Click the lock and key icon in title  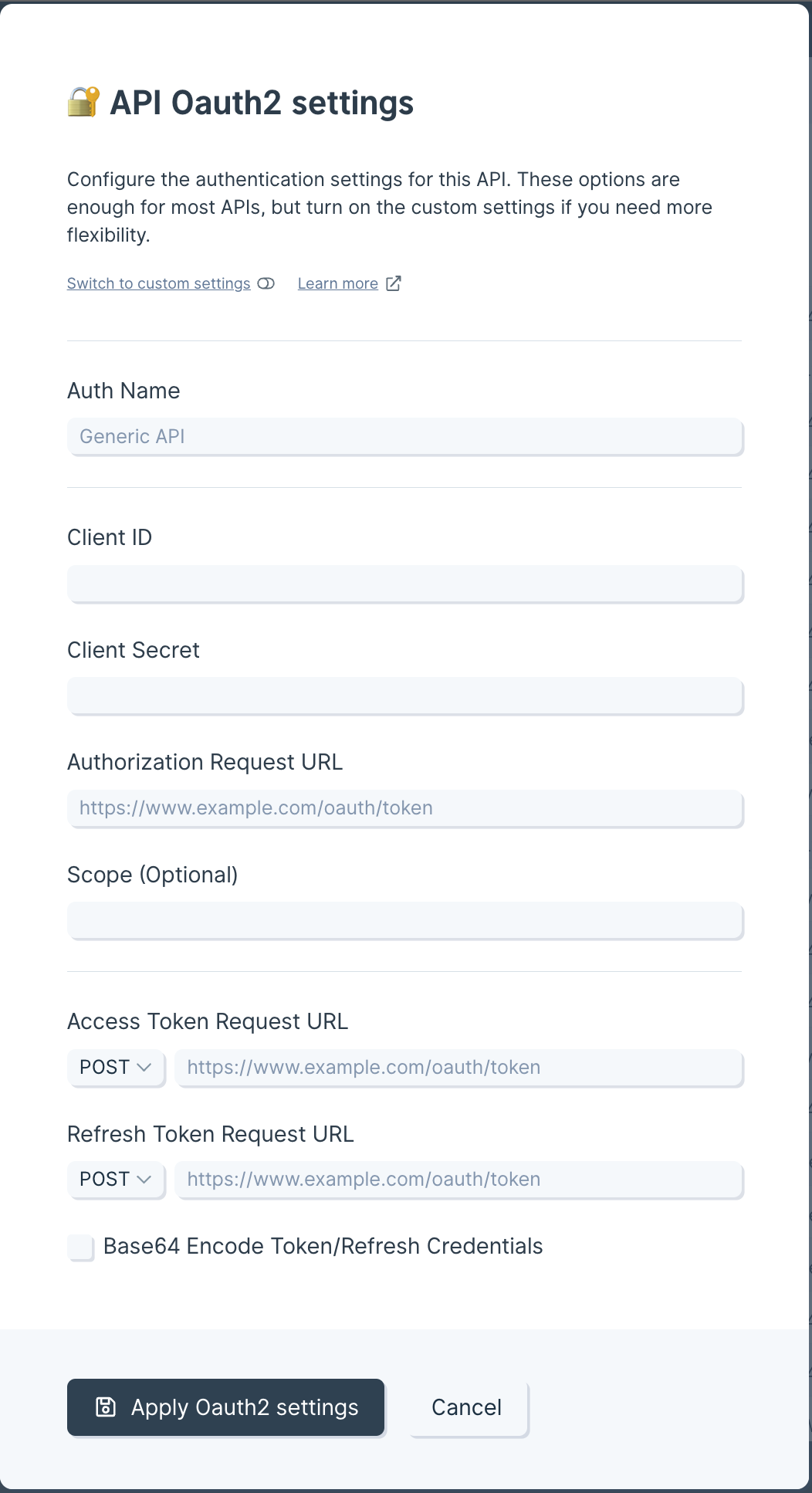tap(83, 102)
